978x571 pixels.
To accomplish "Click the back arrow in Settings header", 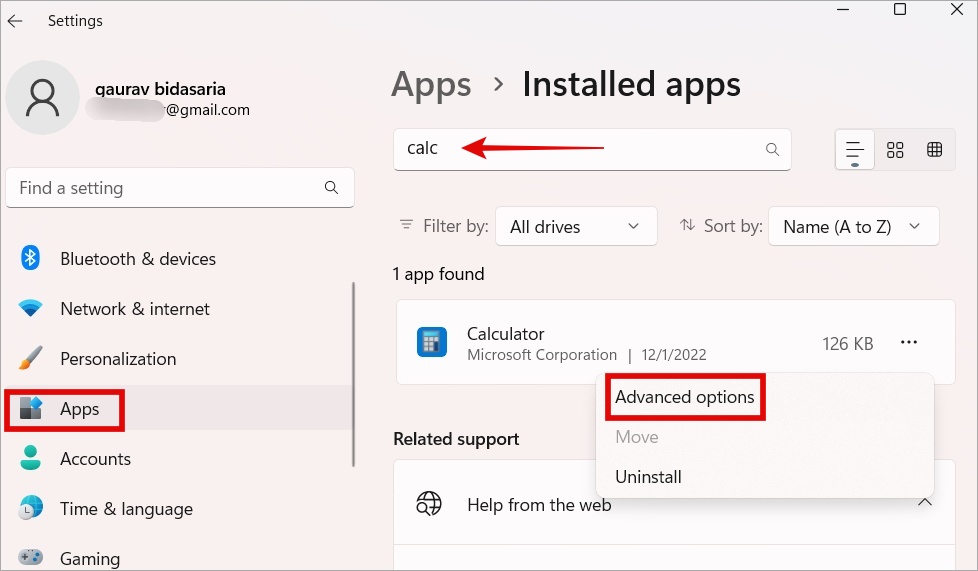I will [15, 21].
